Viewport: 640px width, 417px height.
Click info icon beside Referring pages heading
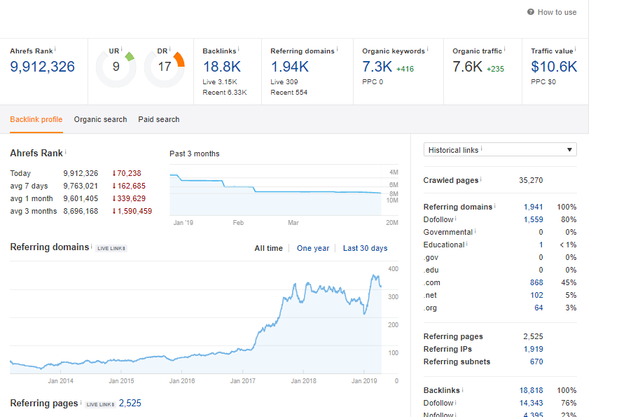(81, 401)
